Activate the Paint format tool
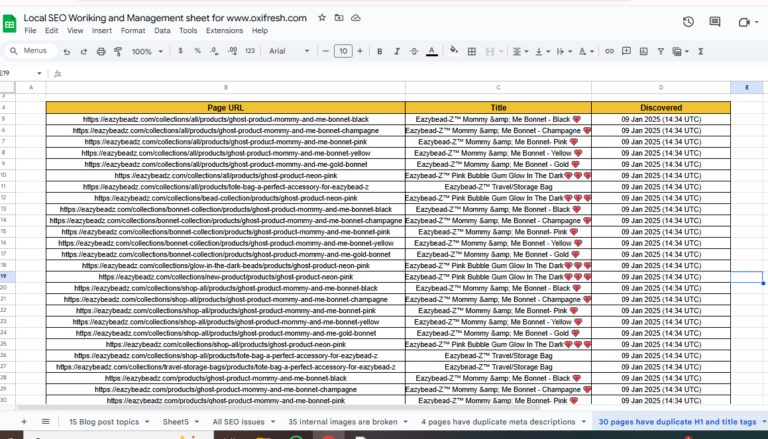768x439 pixels. click(118, 51)
